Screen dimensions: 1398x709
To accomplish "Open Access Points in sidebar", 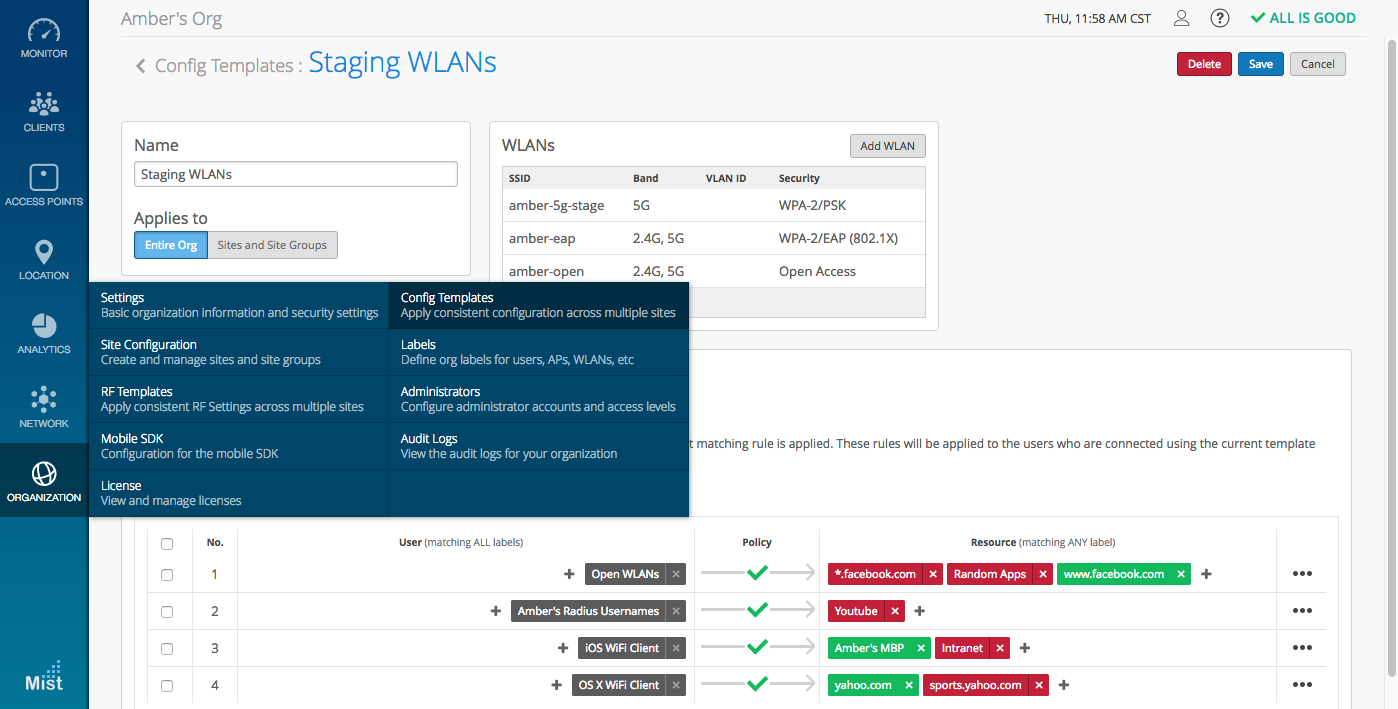I will 44,185.
